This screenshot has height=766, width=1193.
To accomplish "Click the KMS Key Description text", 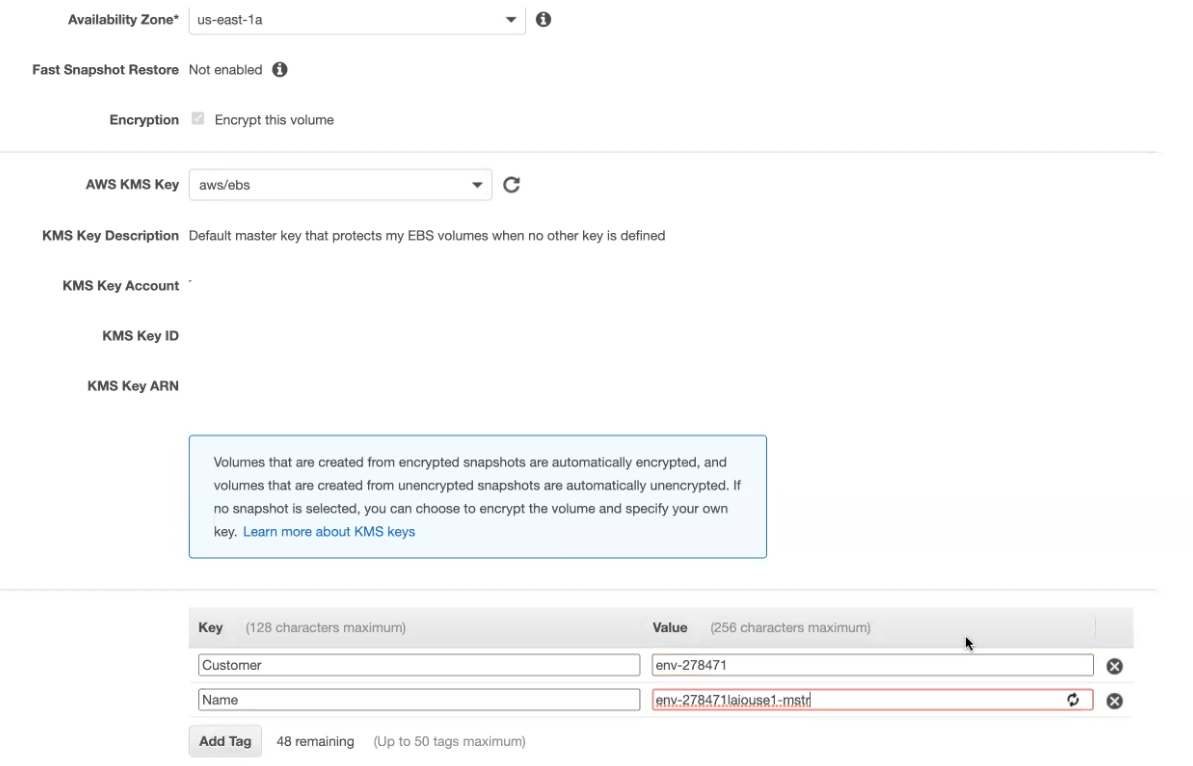I will (x=427, y=236).
